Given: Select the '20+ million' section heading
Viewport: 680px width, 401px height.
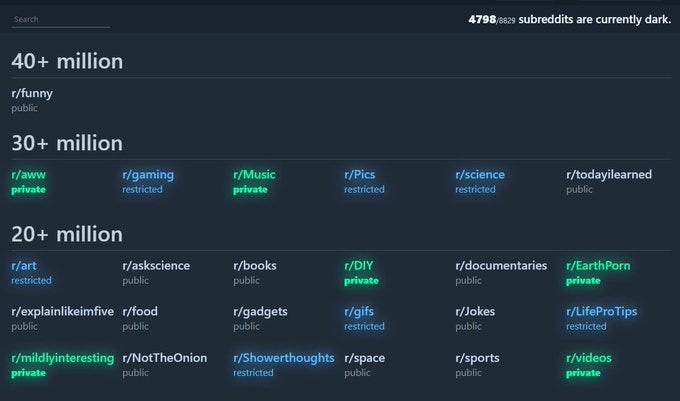Looking at the screenshot, I should [x=67, y=235].
